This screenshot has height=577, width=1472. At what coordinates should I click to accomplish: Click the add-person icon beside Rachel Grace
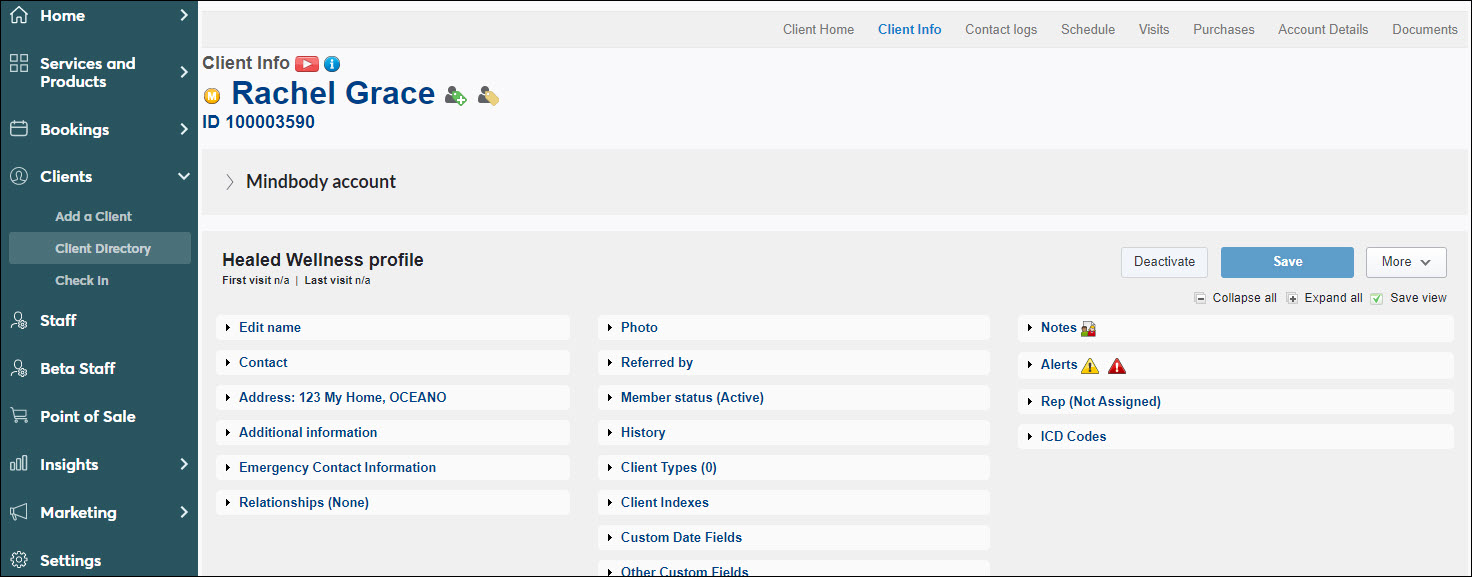456,96
